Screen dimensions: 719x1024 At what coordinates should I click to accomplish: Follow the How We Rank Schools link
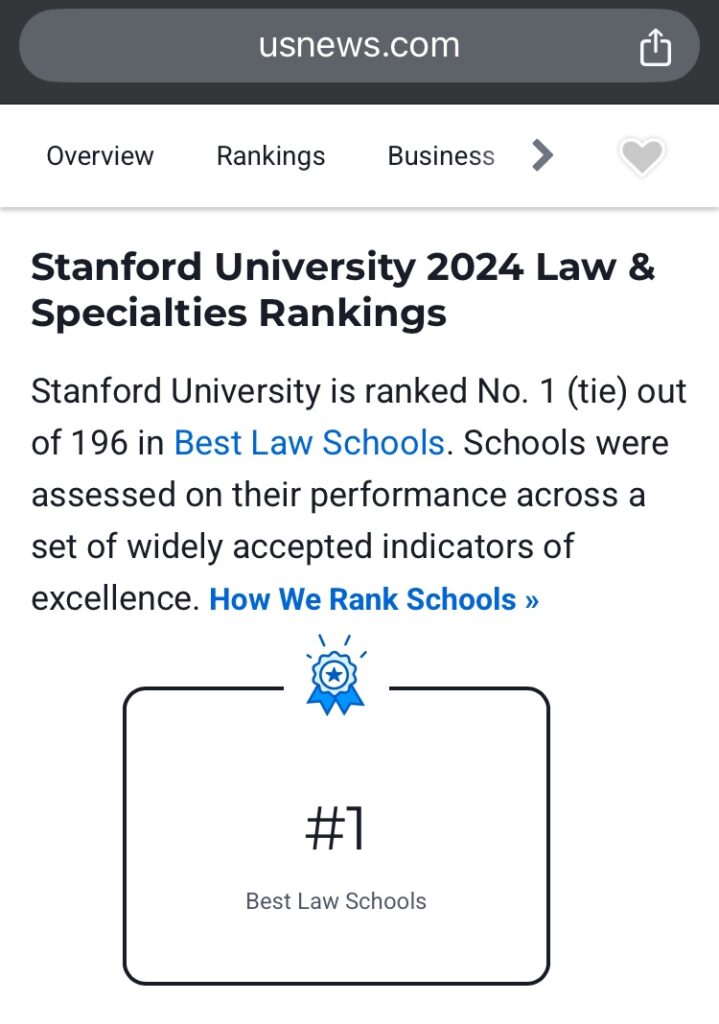coord(374,599)
